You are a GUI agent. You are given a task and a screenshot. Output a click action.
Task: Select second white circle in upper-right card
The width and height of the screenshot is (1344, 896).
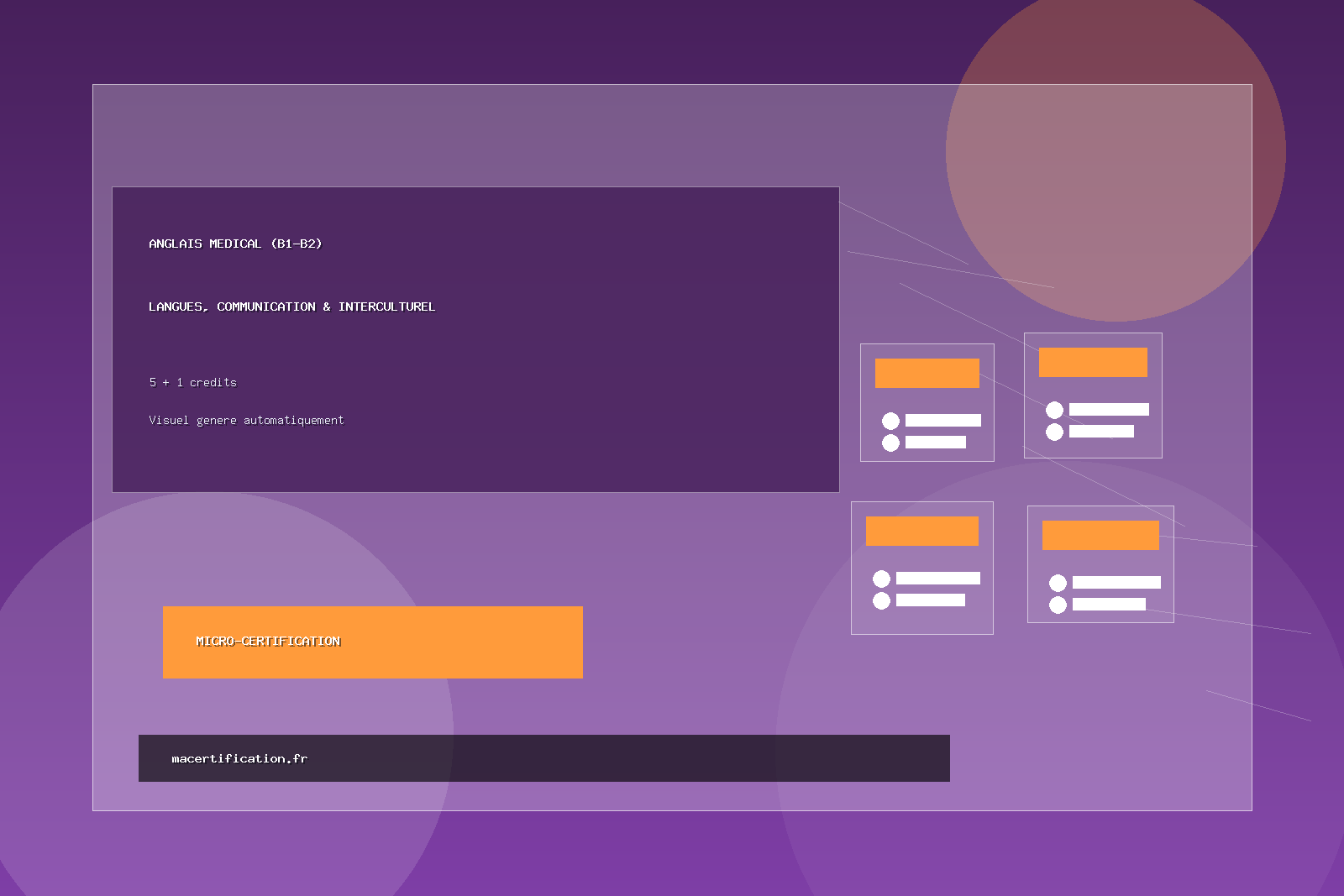tap(1054, 432)
